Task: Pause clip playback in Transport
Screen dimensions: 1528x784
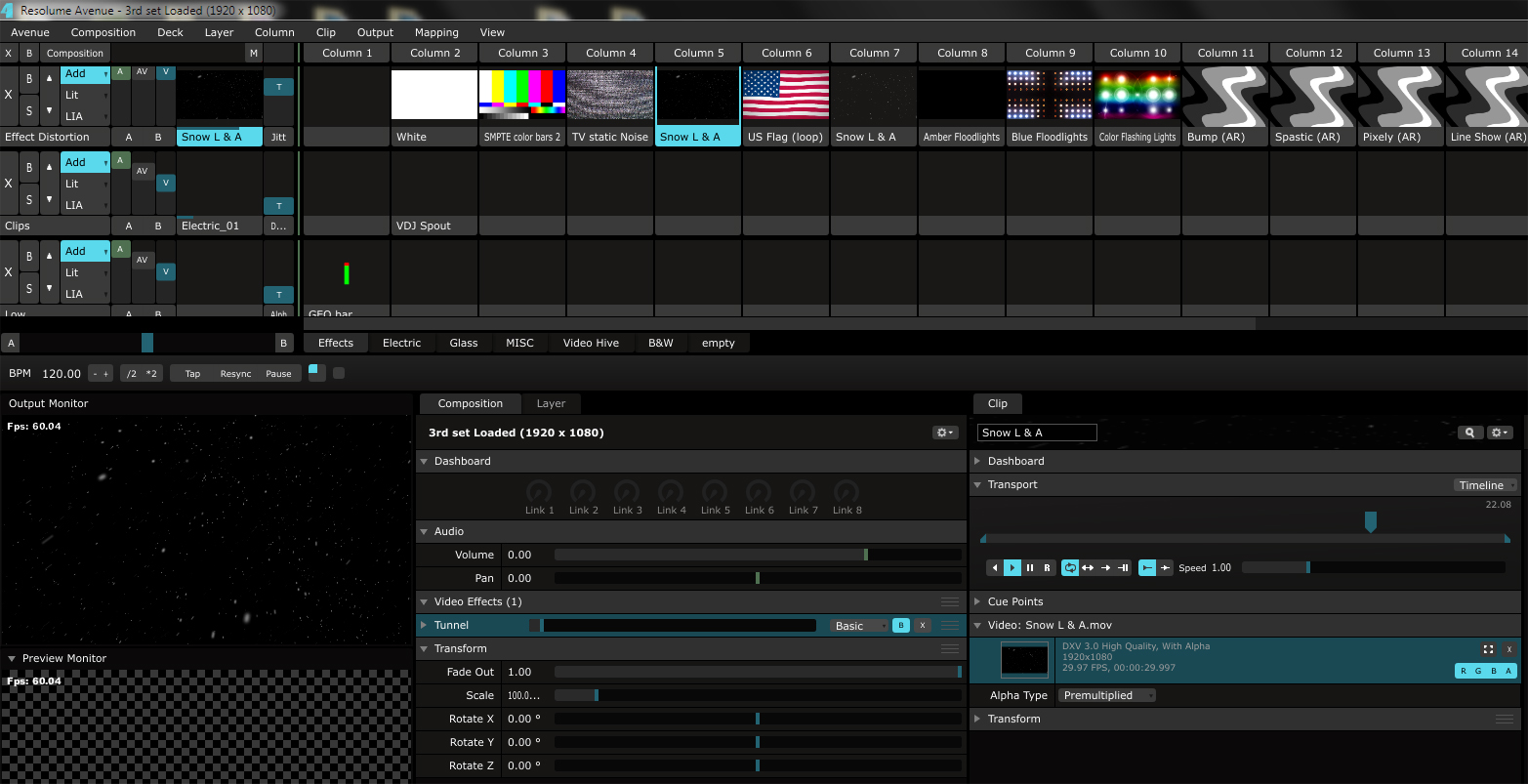Action: (1030, 568)
